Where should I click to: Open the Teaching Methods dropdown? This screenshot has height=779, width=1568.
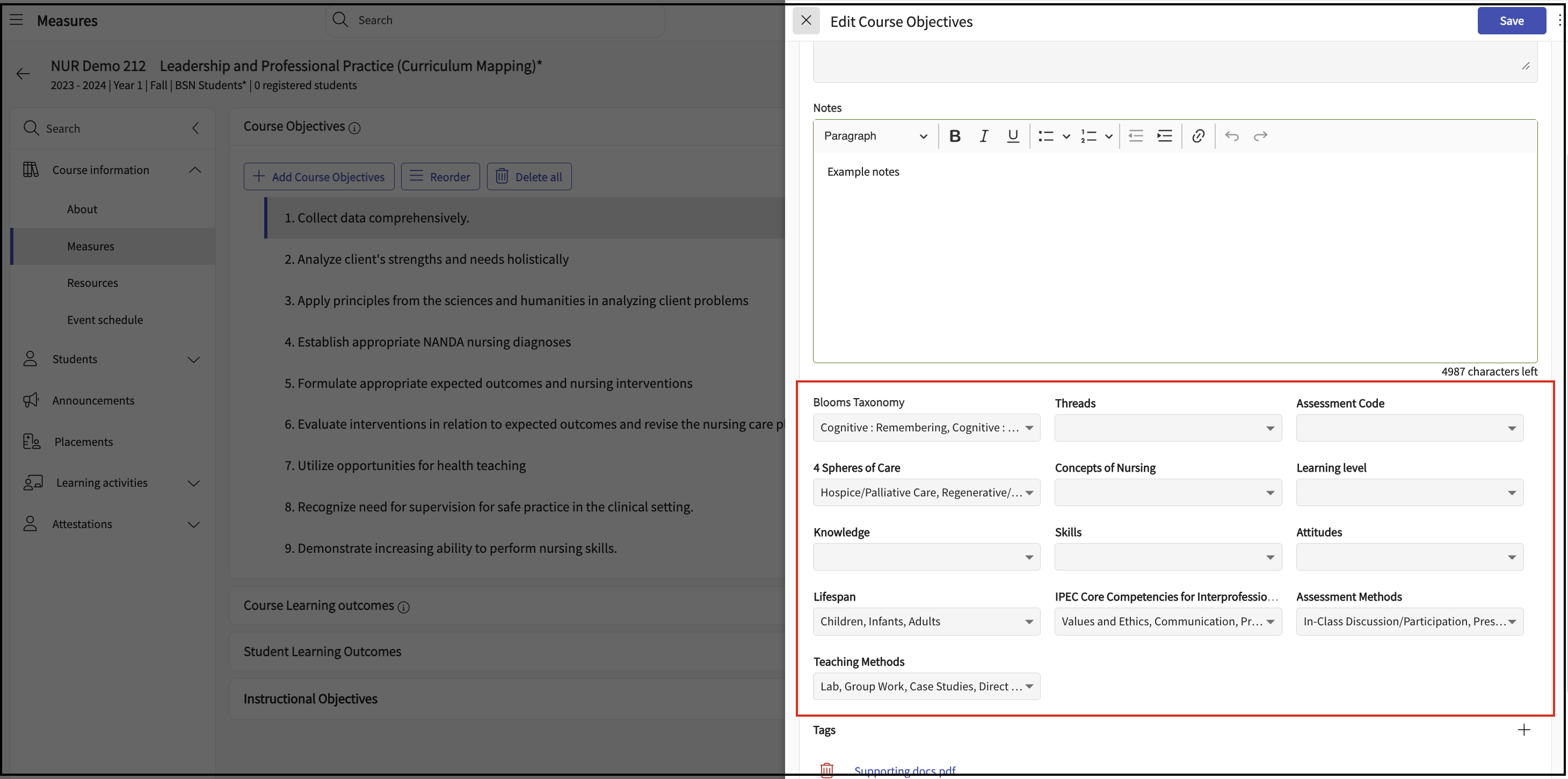[x=926, y=687]
